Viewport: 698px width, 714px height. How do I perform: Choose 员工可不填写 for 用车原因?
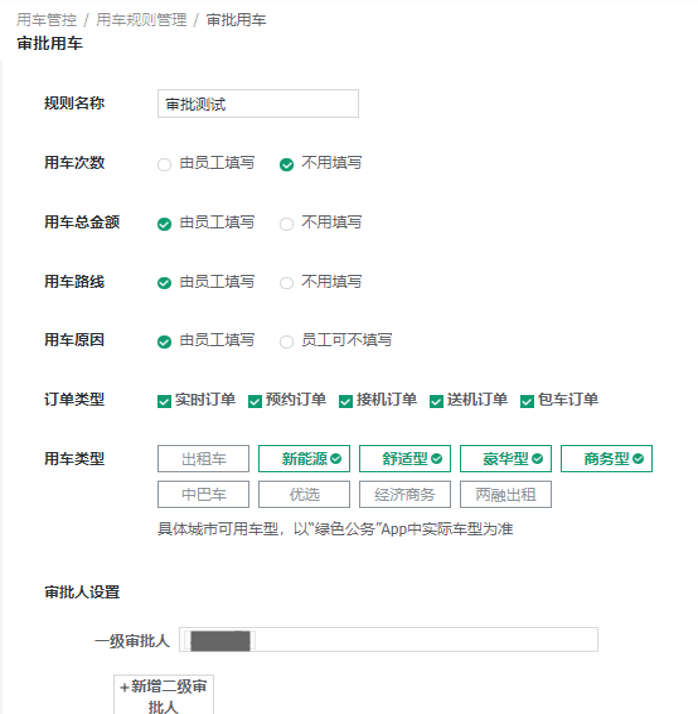pyautogui.click(x=287, y=342)
